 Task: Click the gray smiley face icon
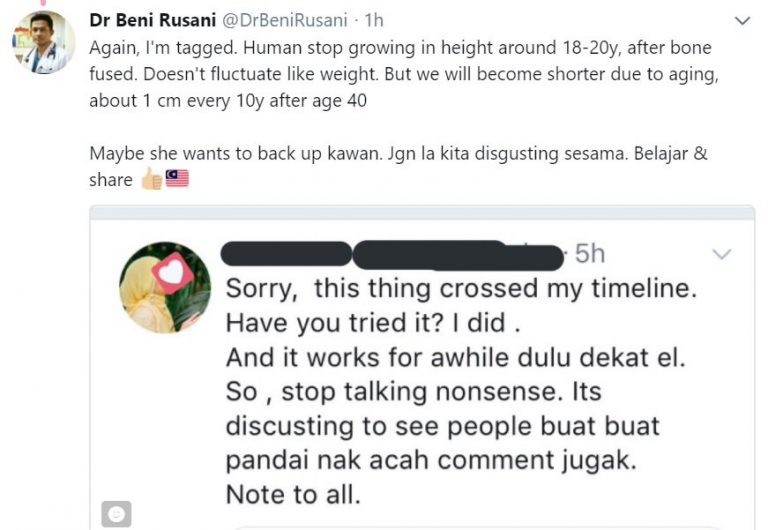pyautogui.click(x=116, y=514)
